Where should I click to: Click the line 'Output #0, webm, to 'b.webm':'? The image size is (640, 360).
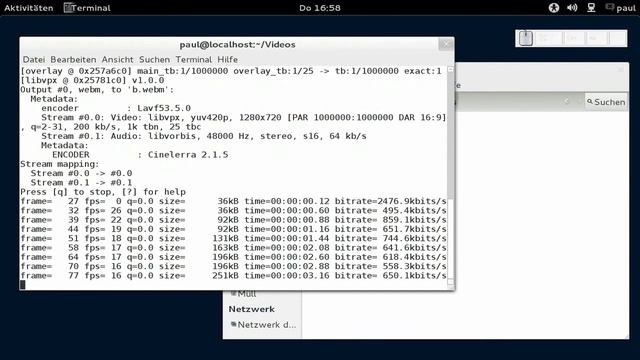pyautogui.click(x=97, y=90)
